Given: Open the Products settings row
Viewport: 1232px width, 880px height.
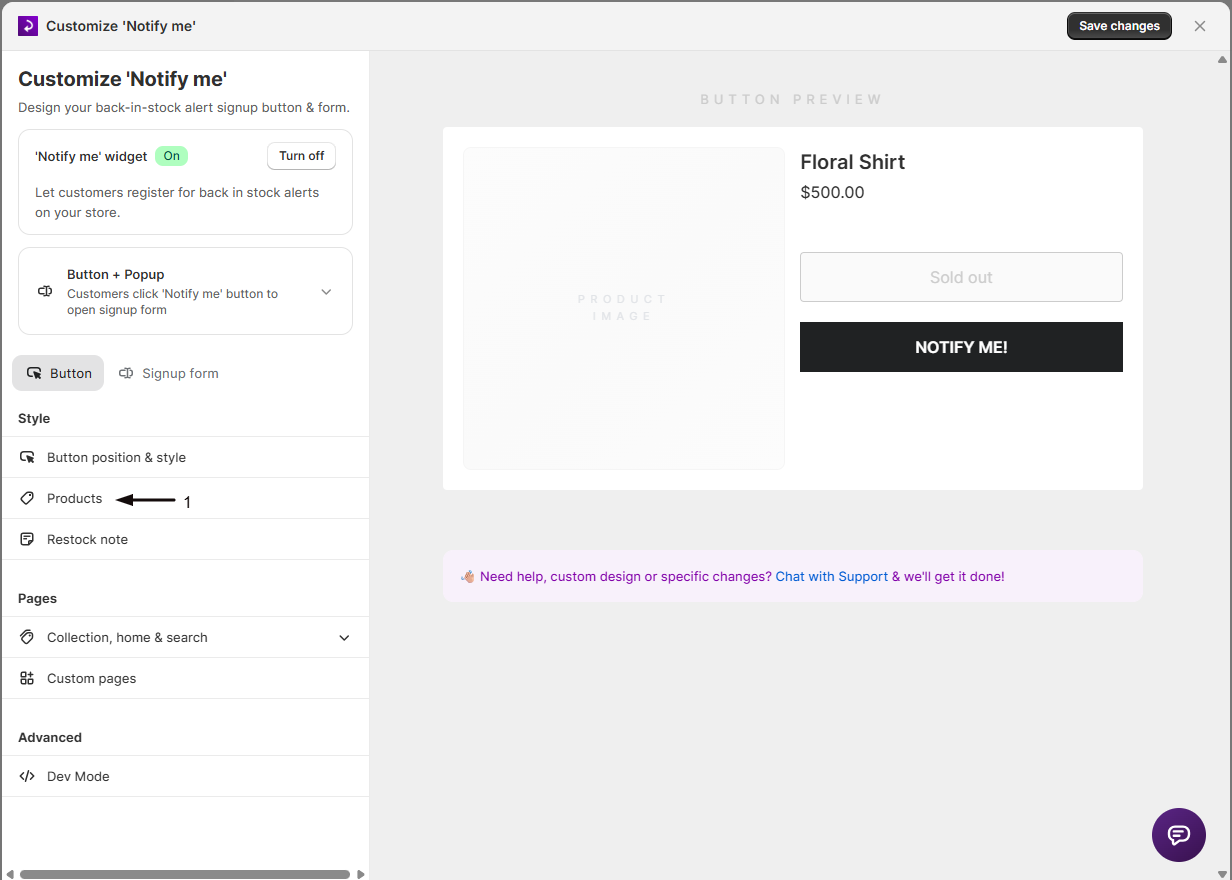Looking at the screenshot, I should click(x=185, y=498).
